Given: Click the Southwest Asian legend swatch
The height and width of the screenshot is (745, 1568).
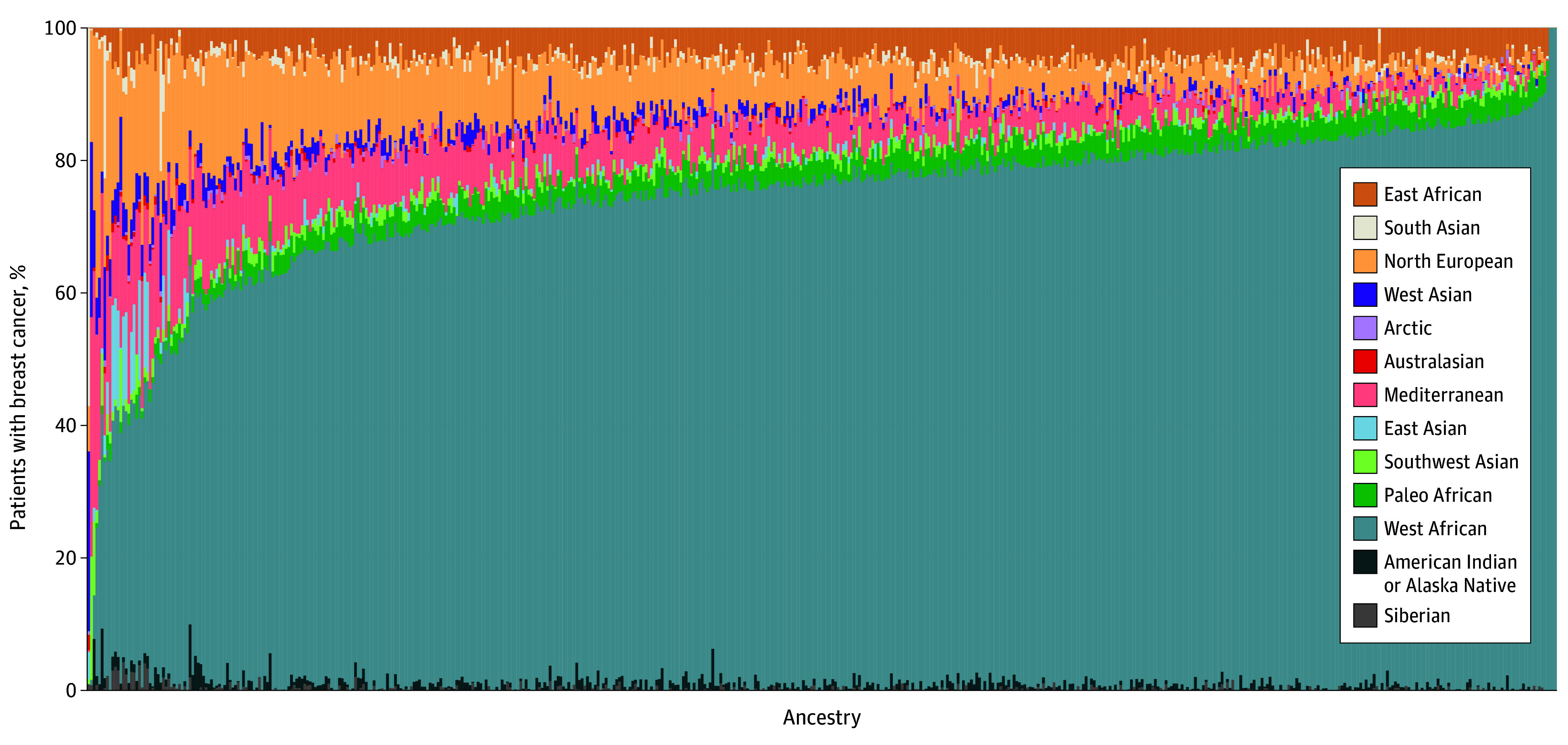Looking at the screenshot, I should [1365, 462].
